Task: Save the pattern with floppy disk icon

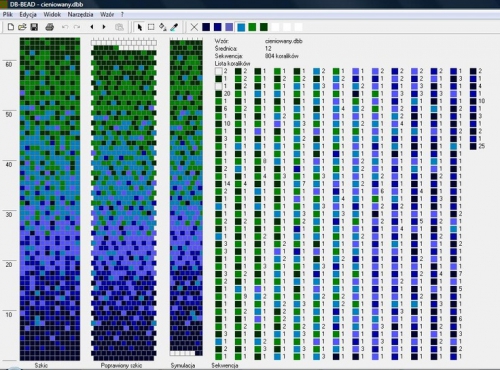Action: pos(34,27)
